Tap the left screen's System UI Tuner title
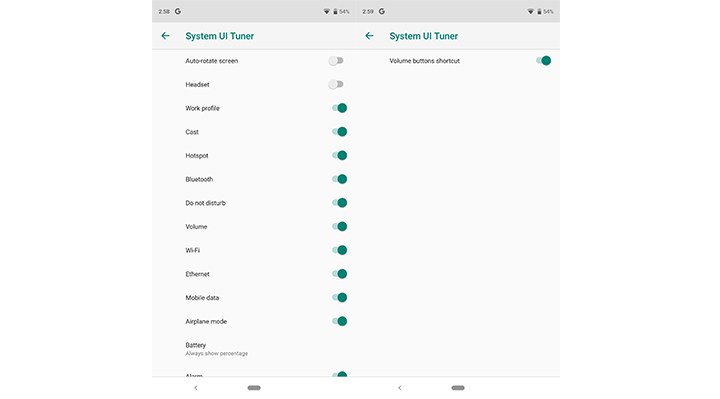 tap(219, 36)
